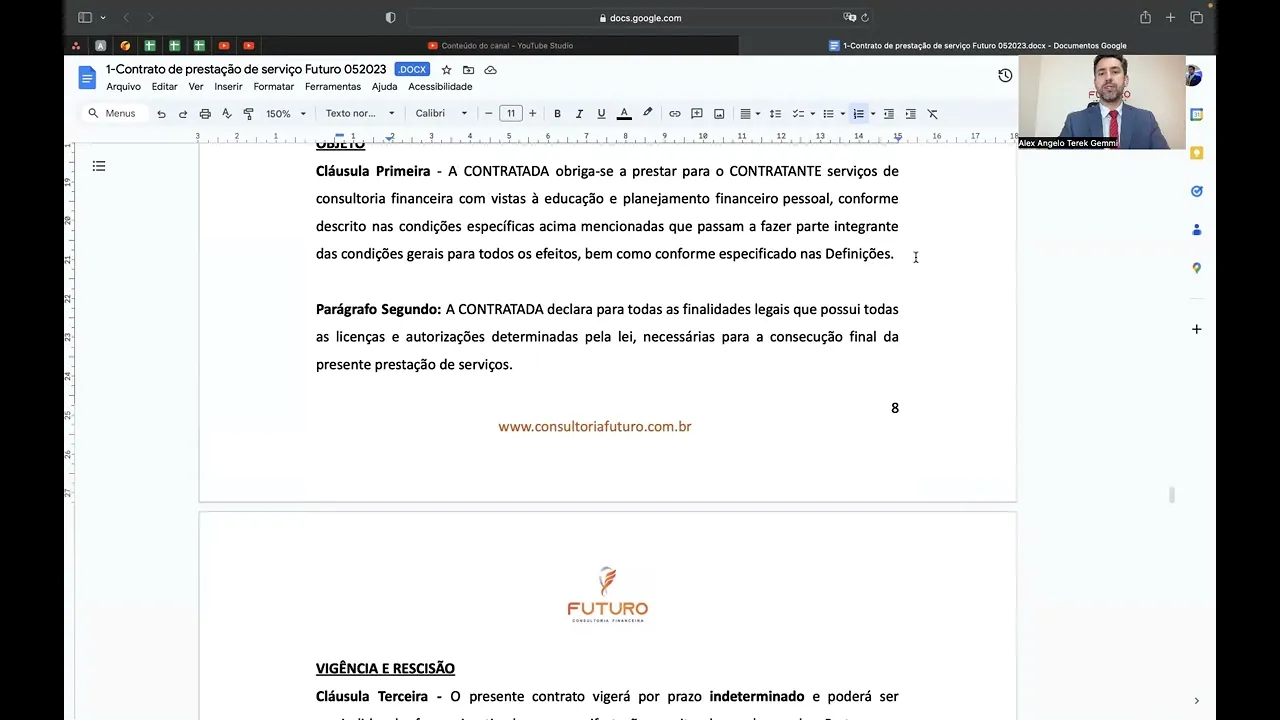The width and height of the screenshot is (1280, 720).
Task: Open the alignment dropdown
Action: [x=748, y=114]
